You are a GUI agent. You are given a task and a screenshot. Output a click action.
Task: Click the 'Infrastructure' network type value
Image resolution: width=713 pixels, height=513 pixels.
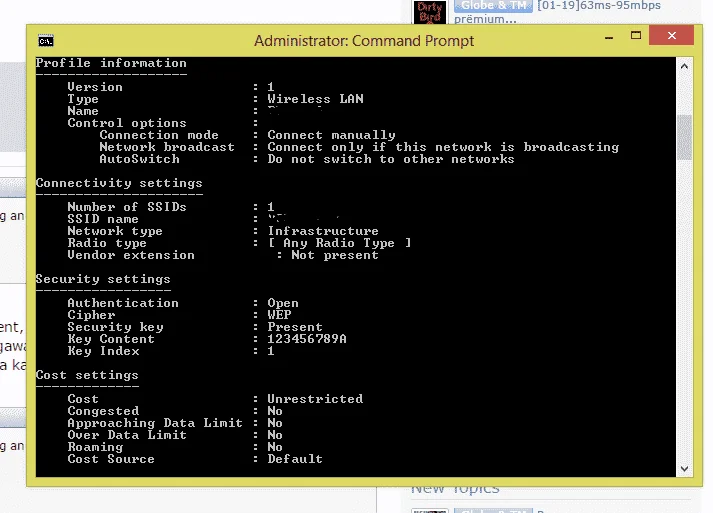[x=323, y=231]
